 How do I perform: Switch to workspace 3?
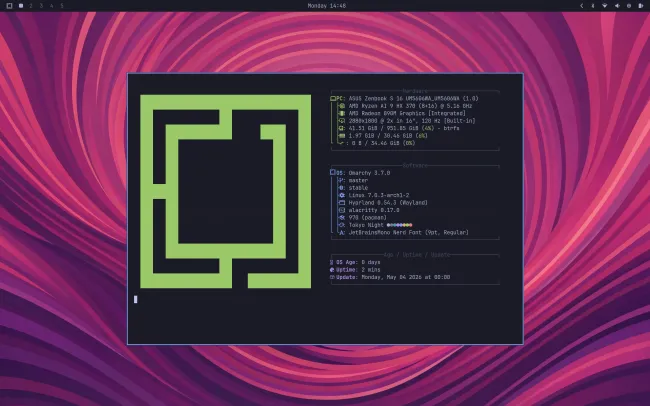[41, 6]
